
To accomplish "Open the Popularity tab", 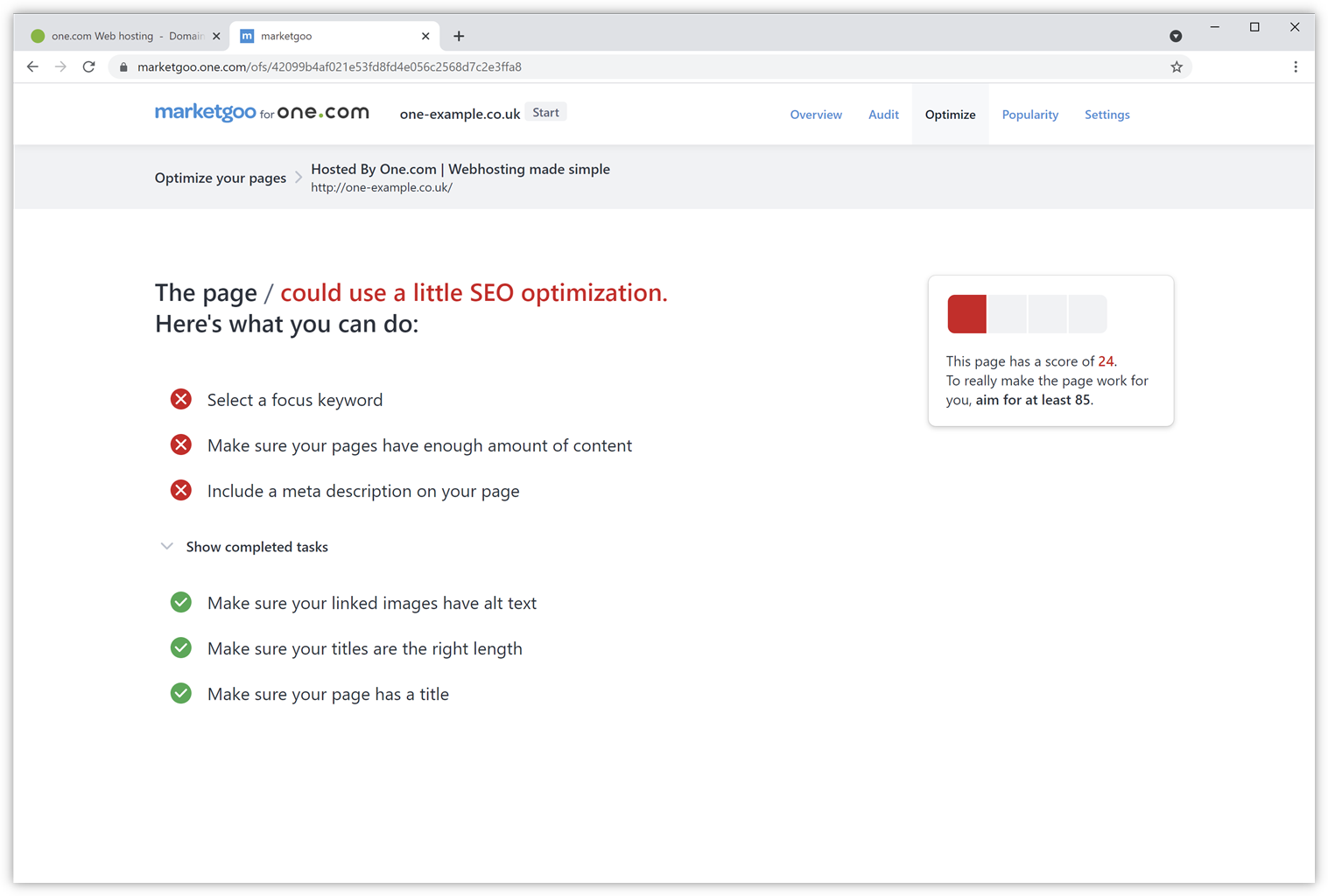I will pos(1029,115).
